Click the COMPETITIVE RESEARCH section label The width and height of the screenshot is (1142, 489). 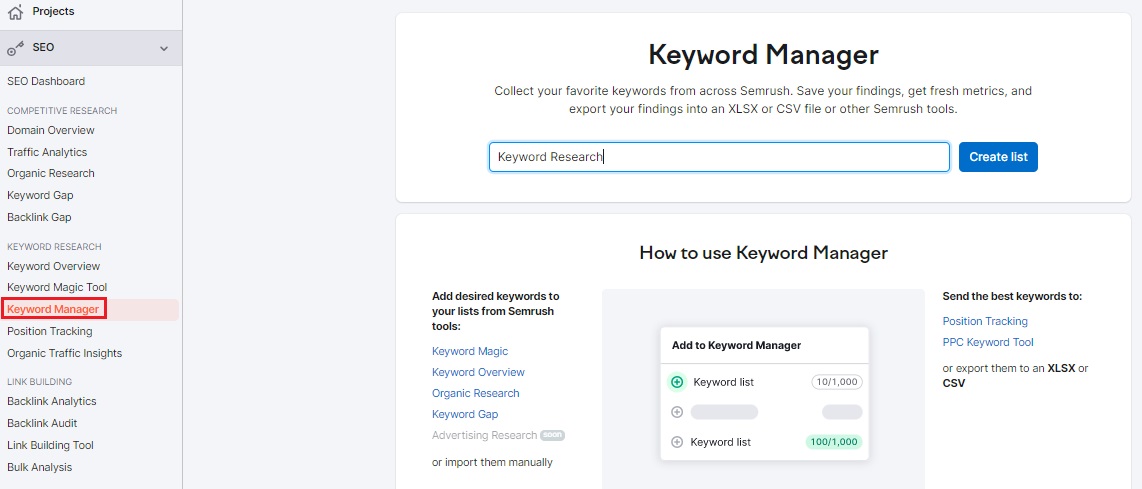tap(62, 111)
